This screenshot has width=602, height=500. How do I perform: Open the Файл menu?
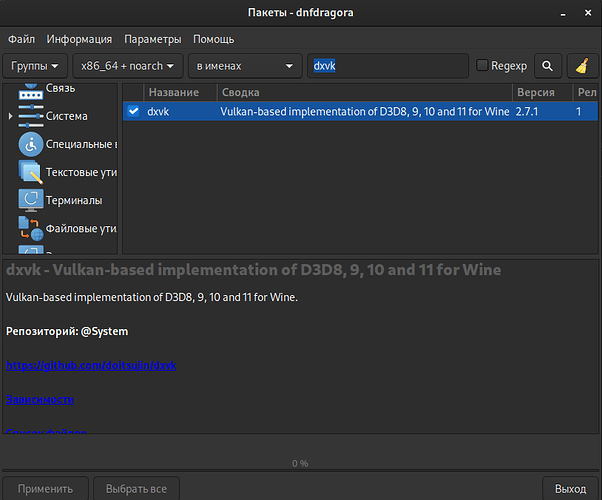21,39
